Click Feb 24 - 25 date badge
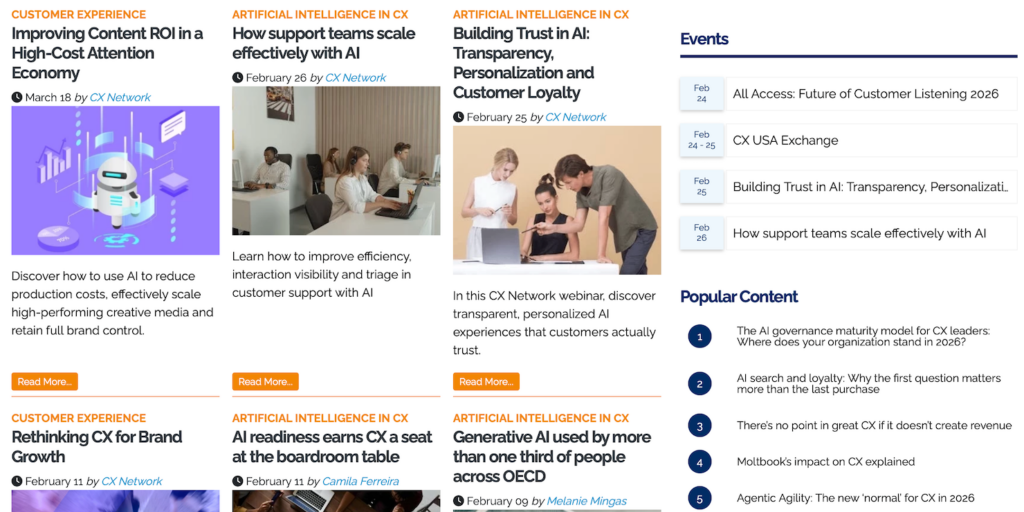Image resolution: width=1024 pixels, height=512 pixels. 701,140
